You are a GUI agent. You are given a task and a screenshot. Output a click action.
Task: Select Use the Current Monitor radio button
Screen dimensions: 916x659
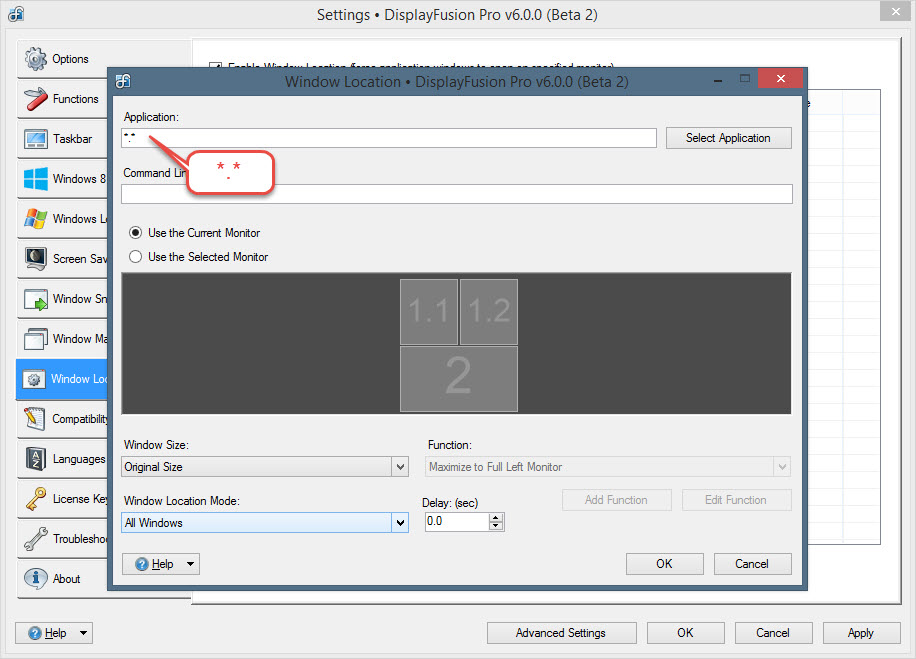(136, 233)
